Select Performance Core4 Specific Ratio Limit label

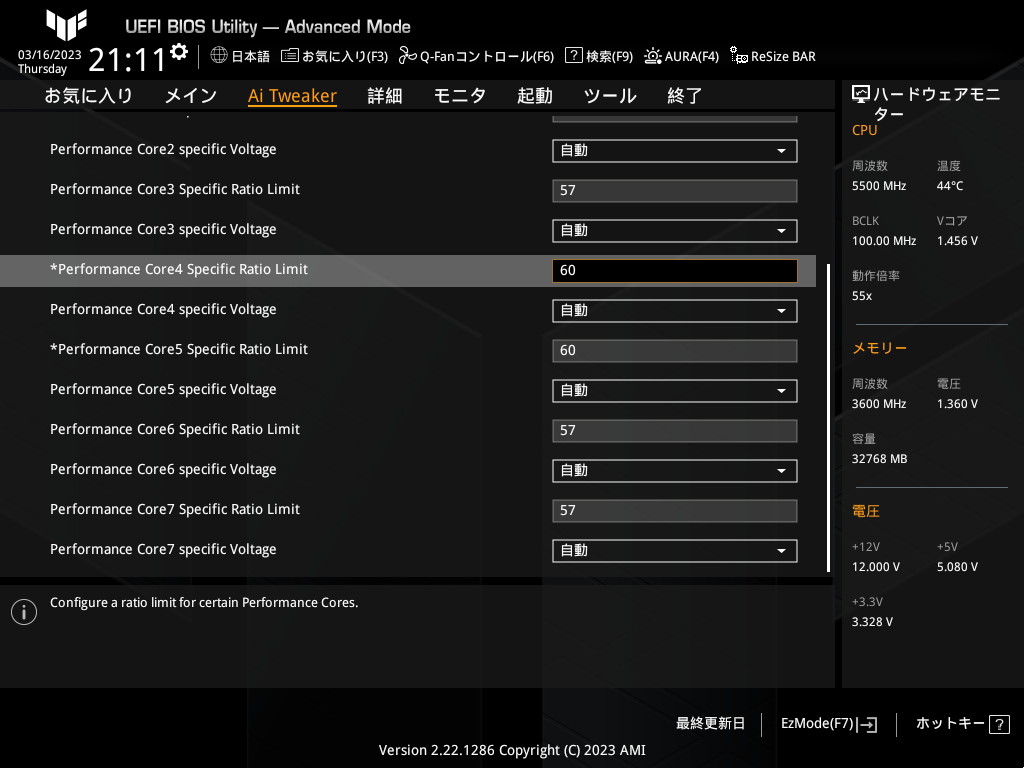(179, 269)
